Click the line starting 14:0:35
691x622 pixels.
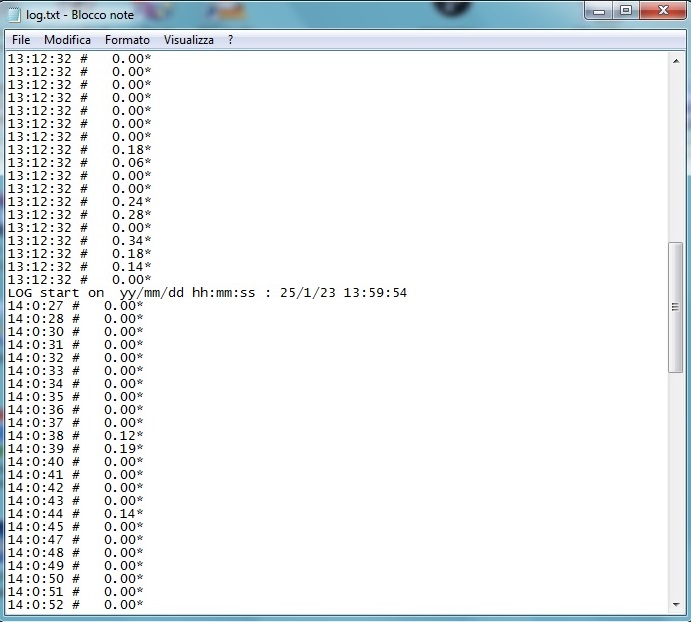click(x=75, y=396)
